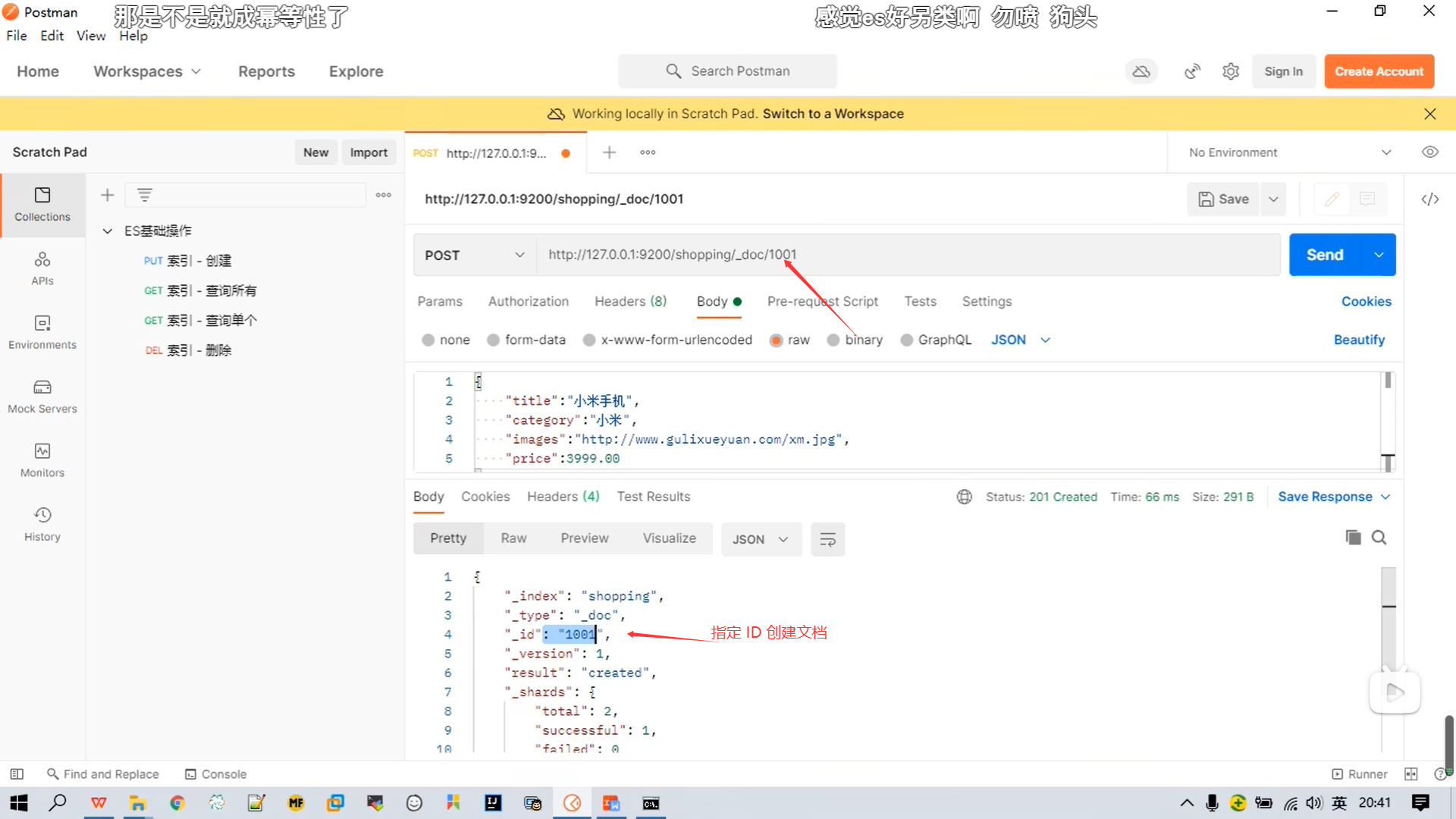Screen dimensions: 1456x819
Task: Select the form-data radio button
Action: pyautogui.click(x=494, y=340)
